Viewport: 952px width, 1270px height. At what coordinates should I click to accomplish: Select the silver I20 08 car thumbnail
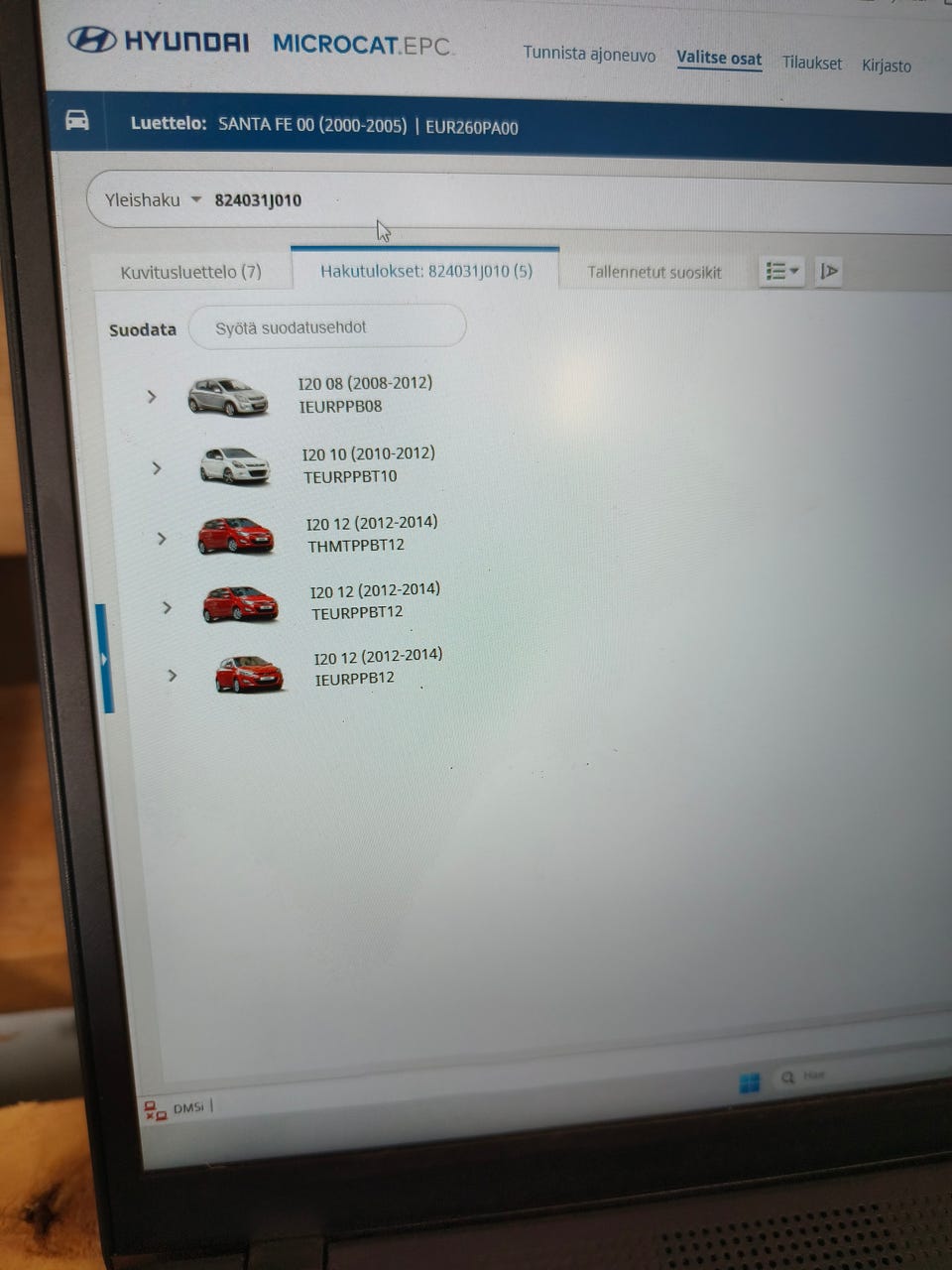click(228, 396)
